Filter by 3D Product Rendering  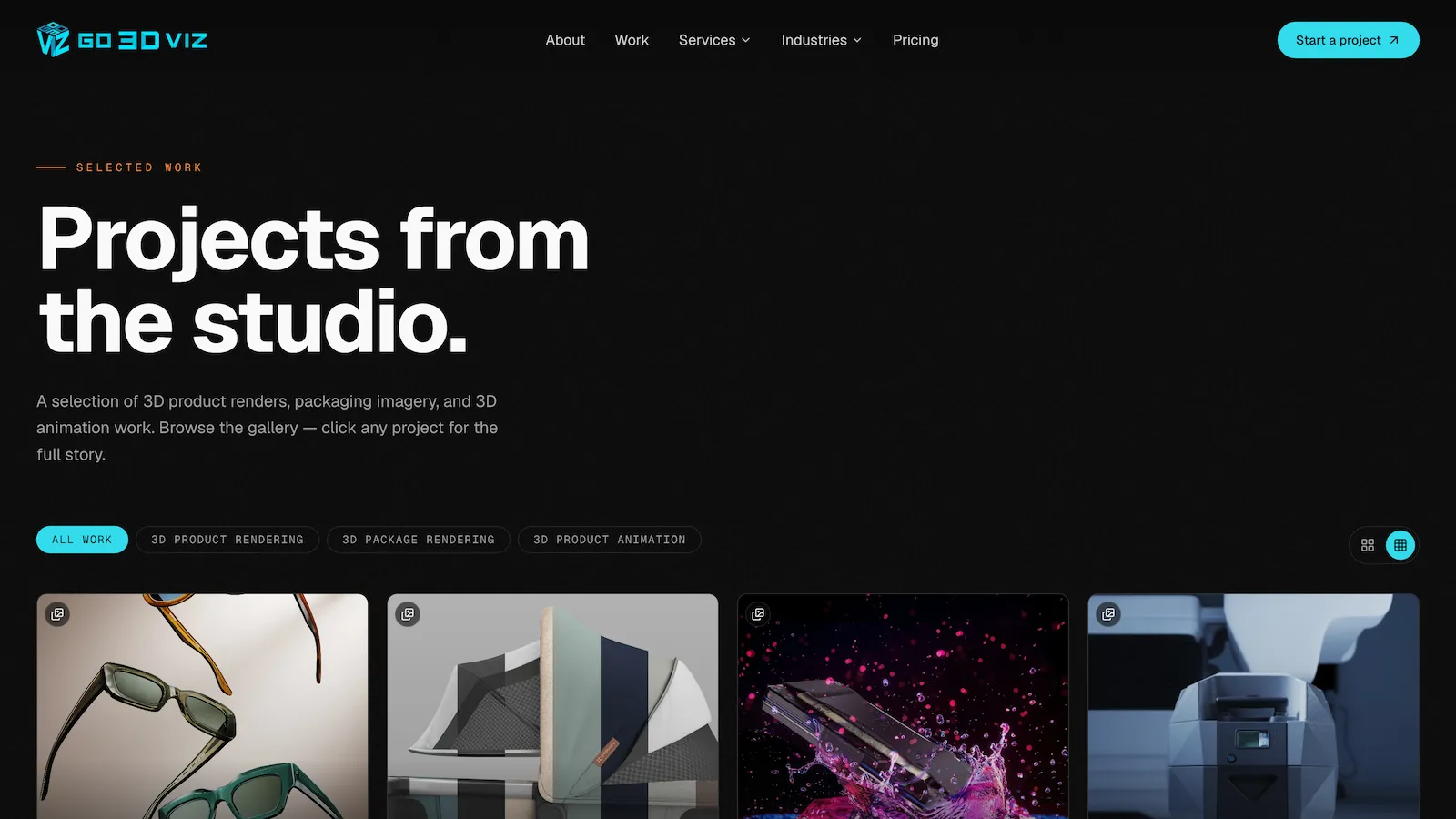[x=227, y=540]
